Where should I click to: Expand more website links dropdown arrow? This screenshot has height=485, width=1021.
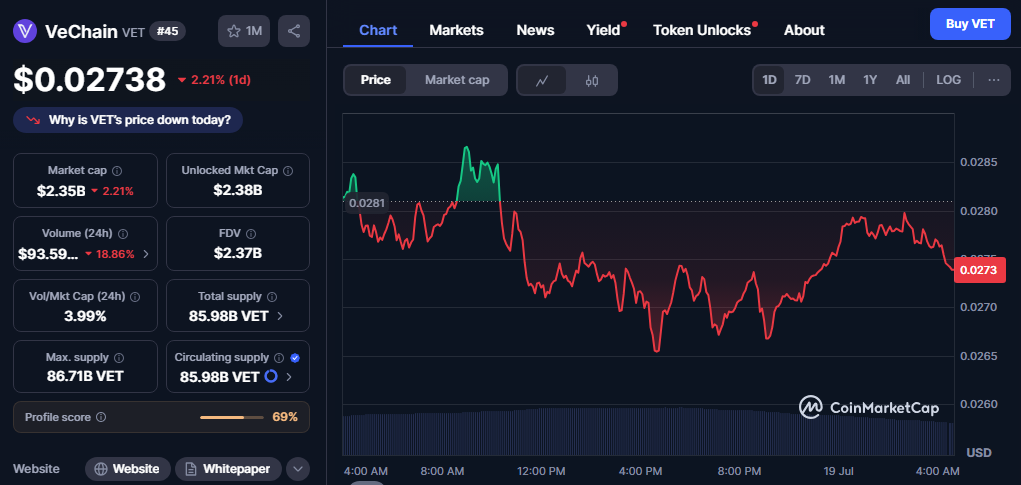point(298,469)
